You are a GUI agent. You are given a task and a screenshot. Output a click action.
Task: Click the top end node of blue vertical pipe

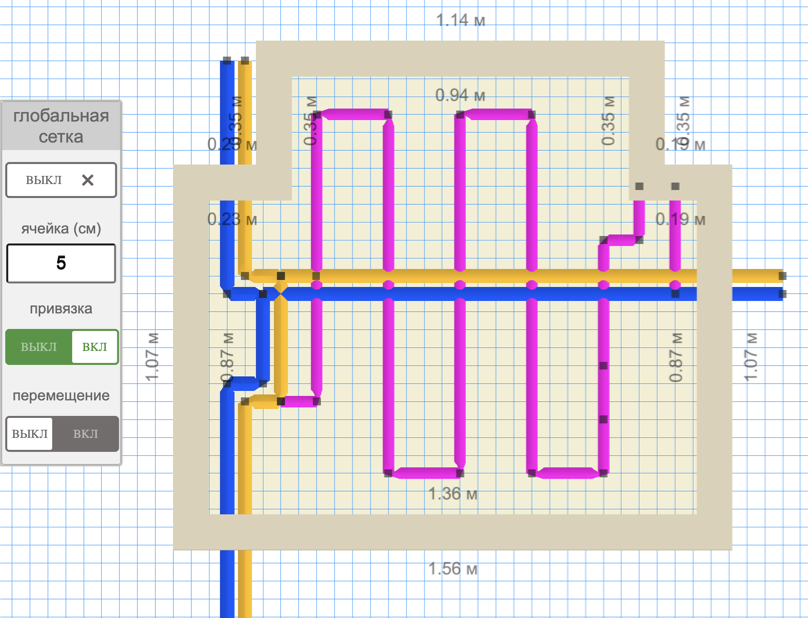(x=227, y=62)
